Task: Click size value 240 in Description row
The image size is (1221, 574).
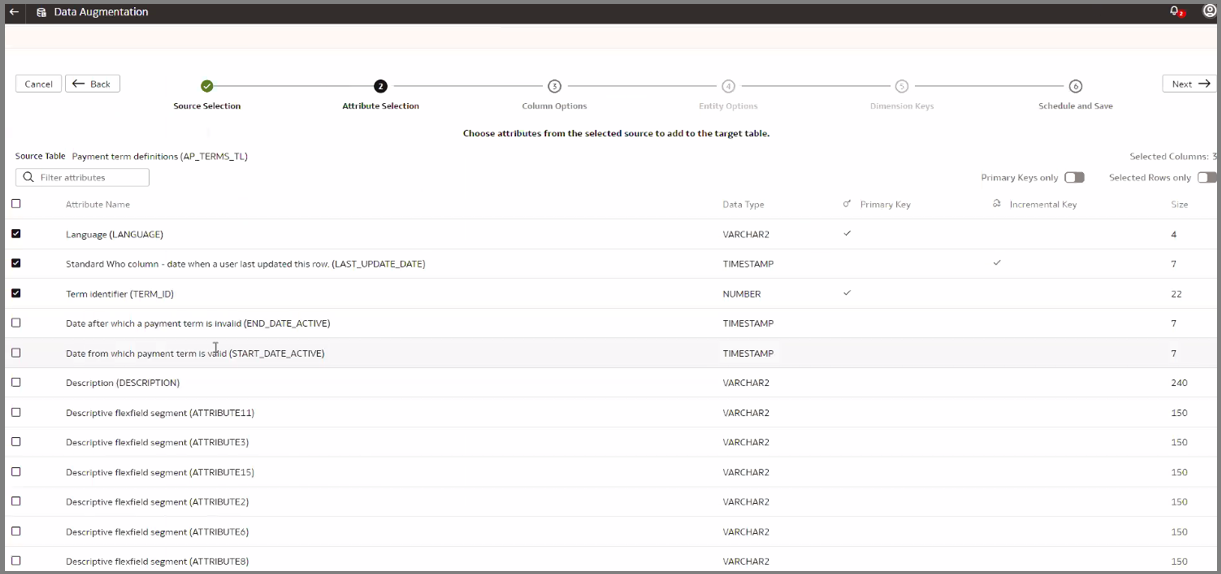Action: tap(1179, 383)
